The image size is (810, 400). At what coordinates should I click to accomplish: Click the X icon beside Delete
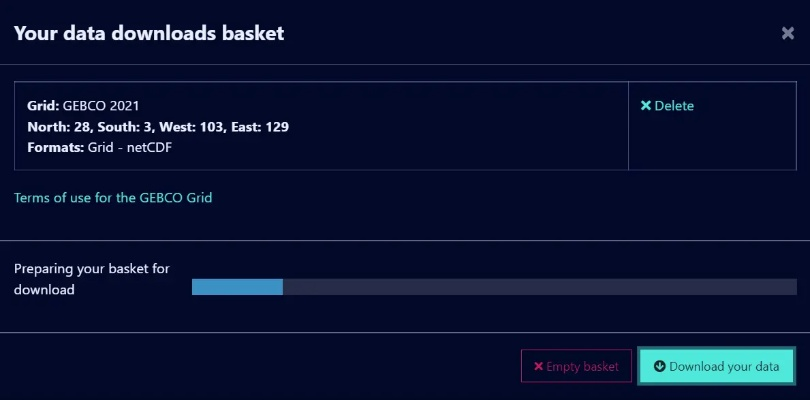[646, 106]
